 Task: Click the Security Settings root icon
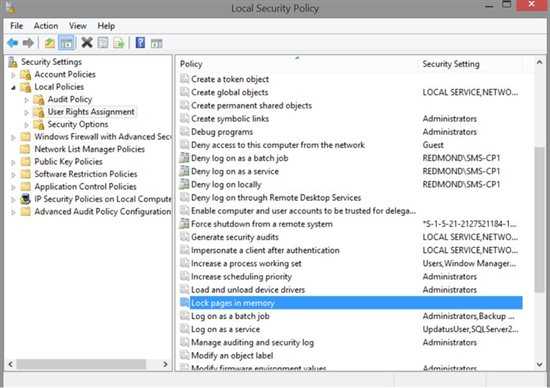coord(13,62)
